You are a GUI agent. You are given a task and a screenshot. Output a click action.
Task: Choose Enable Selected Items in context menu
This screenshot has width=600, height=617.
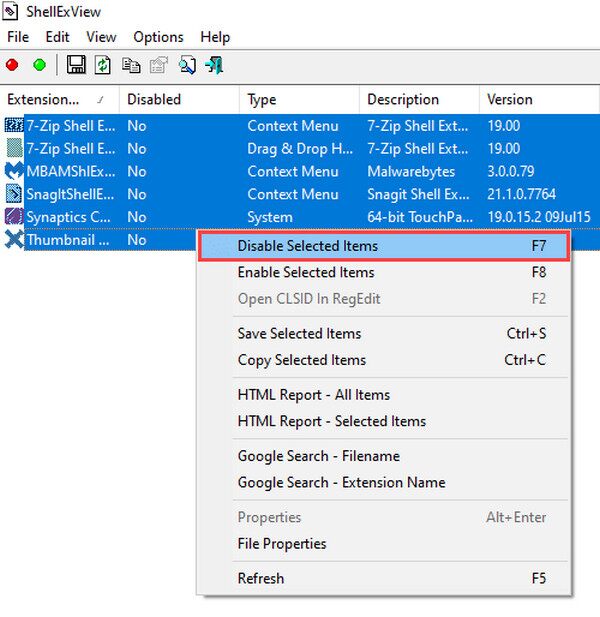[x=384, y=272]
